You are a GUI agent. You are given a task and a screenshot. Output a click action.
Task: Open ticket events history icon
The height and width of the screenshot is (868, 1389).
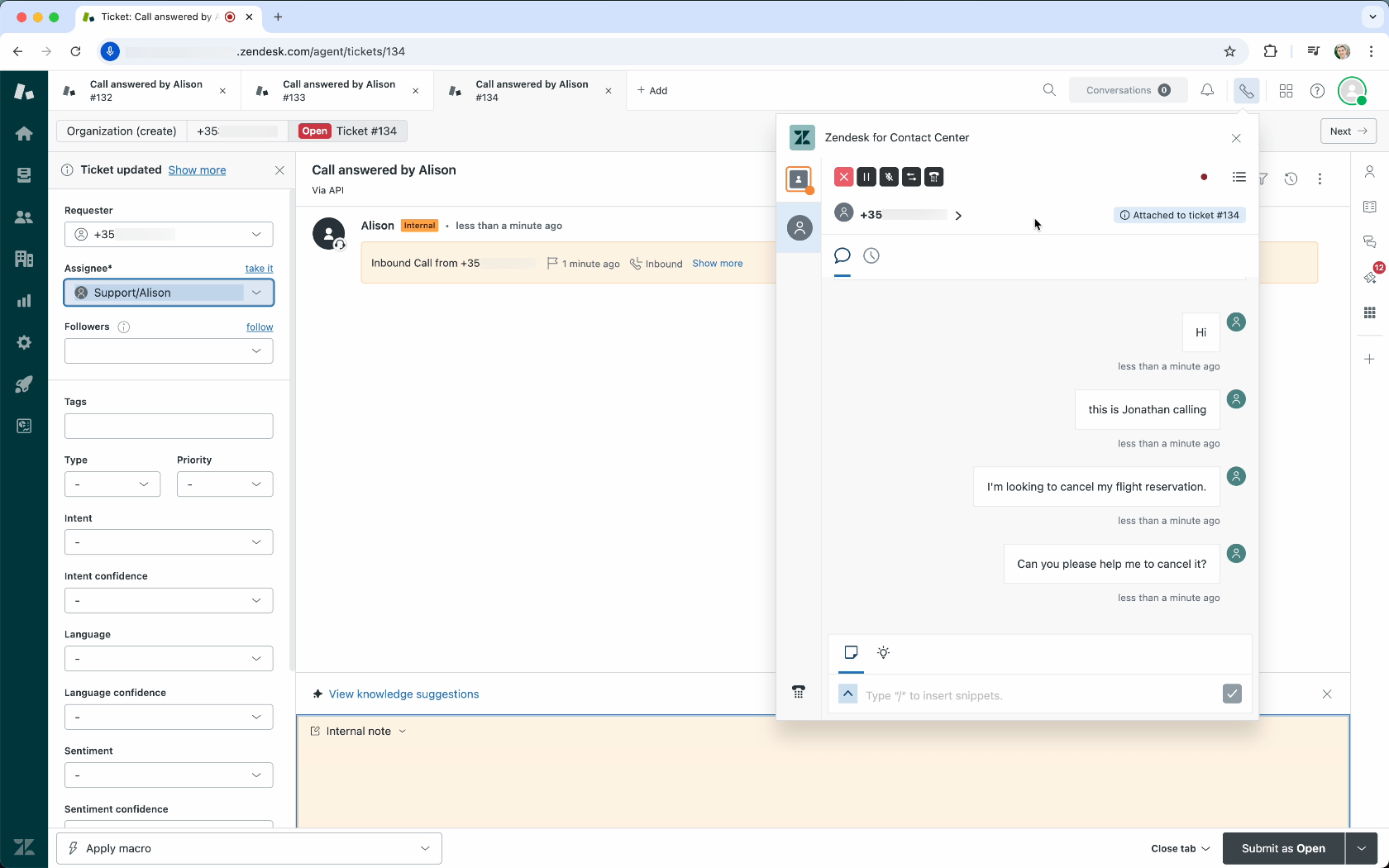pos(1291,179)
